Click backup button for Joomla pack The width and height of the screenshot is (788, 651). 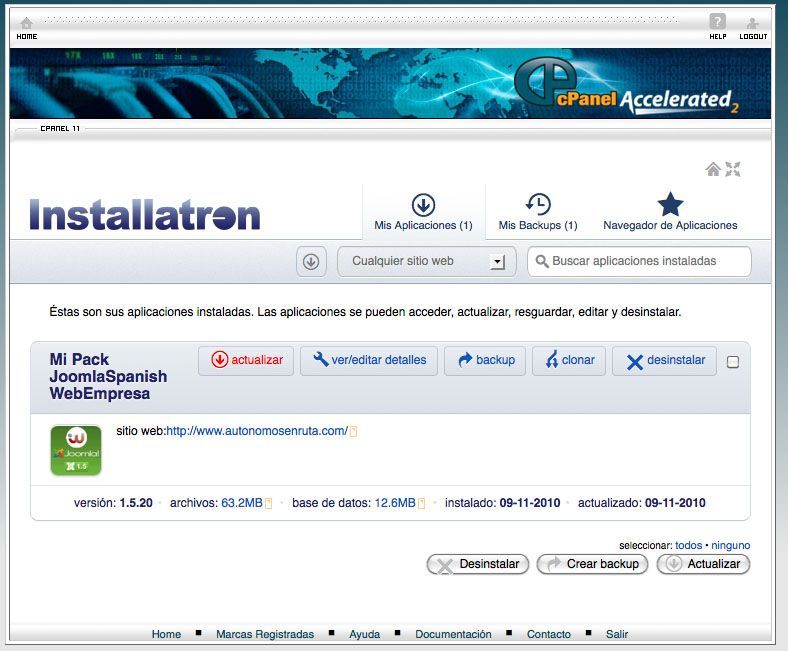pyautogui.click(x=485, y=360)
